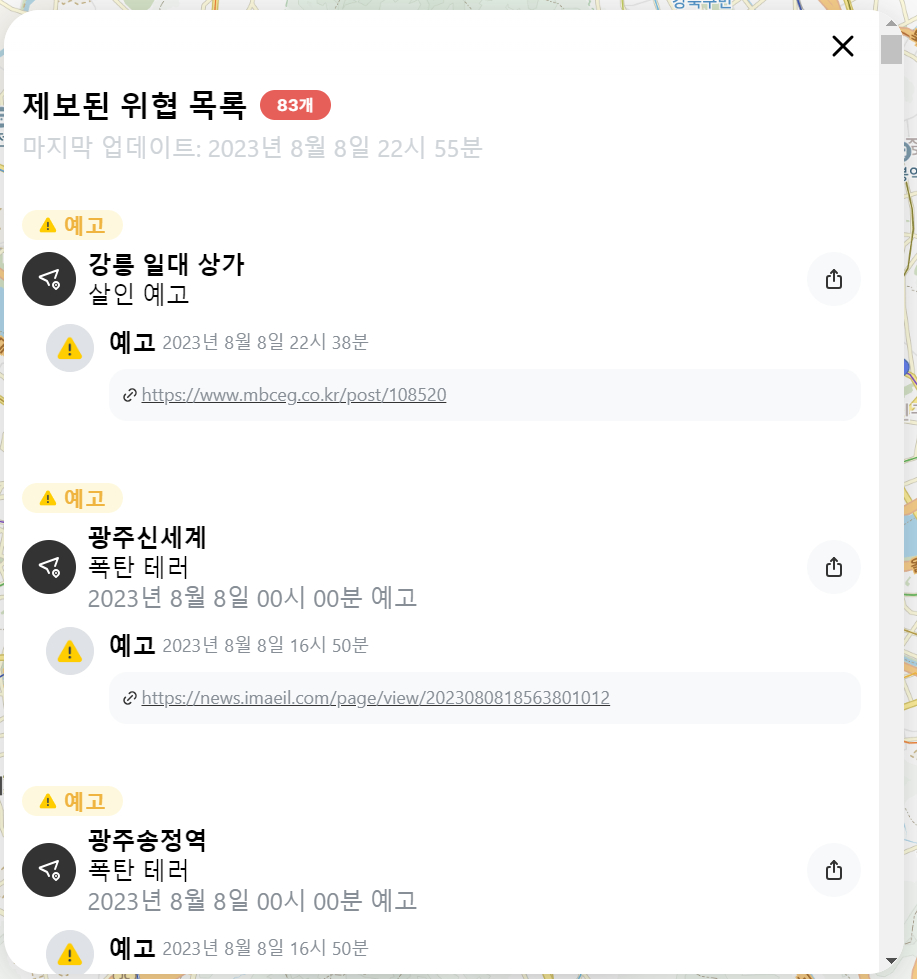Click the 예고 tag above 광주신세계
Image resolution: width=917 pixels, height=979 pixels.
tap(72, 498)
